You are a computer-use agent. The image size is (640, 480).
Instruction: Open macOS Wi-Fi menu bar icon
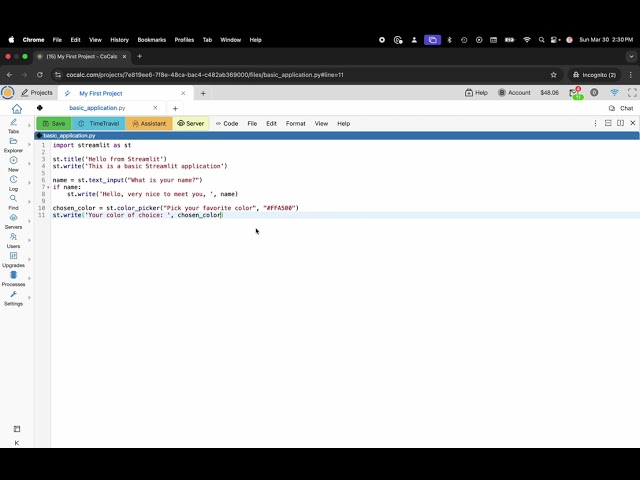(527, 40)
